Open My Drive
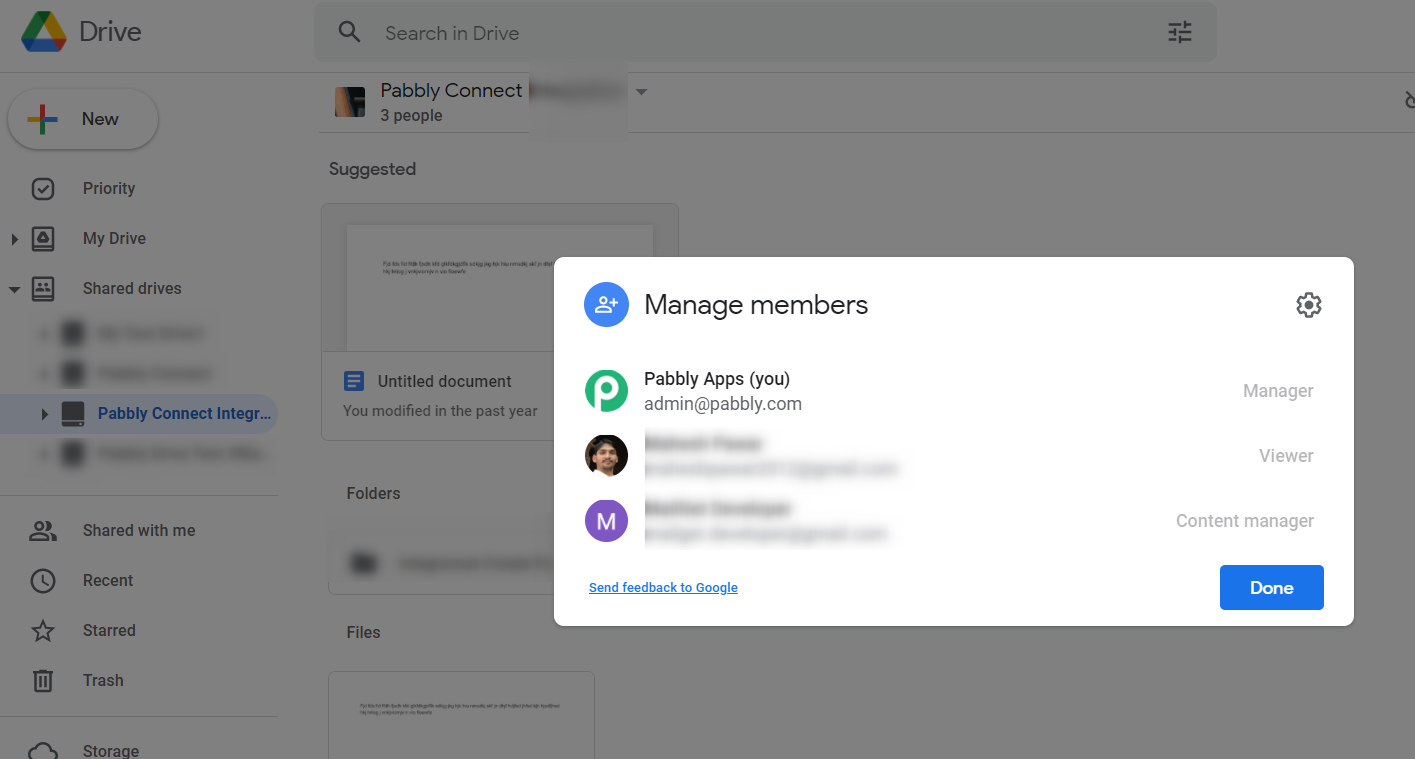The image size is (1415, 759). (x=114, y=238)
